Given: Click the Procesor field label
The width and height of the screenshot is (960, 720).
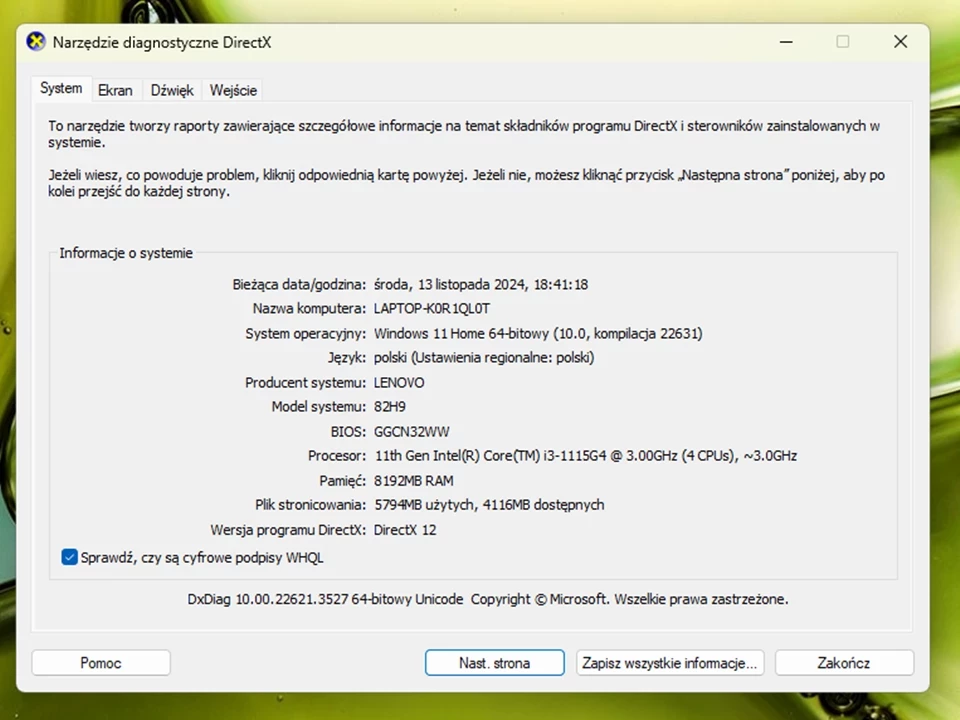Looking at the screenshot, I should click(337, 456).
